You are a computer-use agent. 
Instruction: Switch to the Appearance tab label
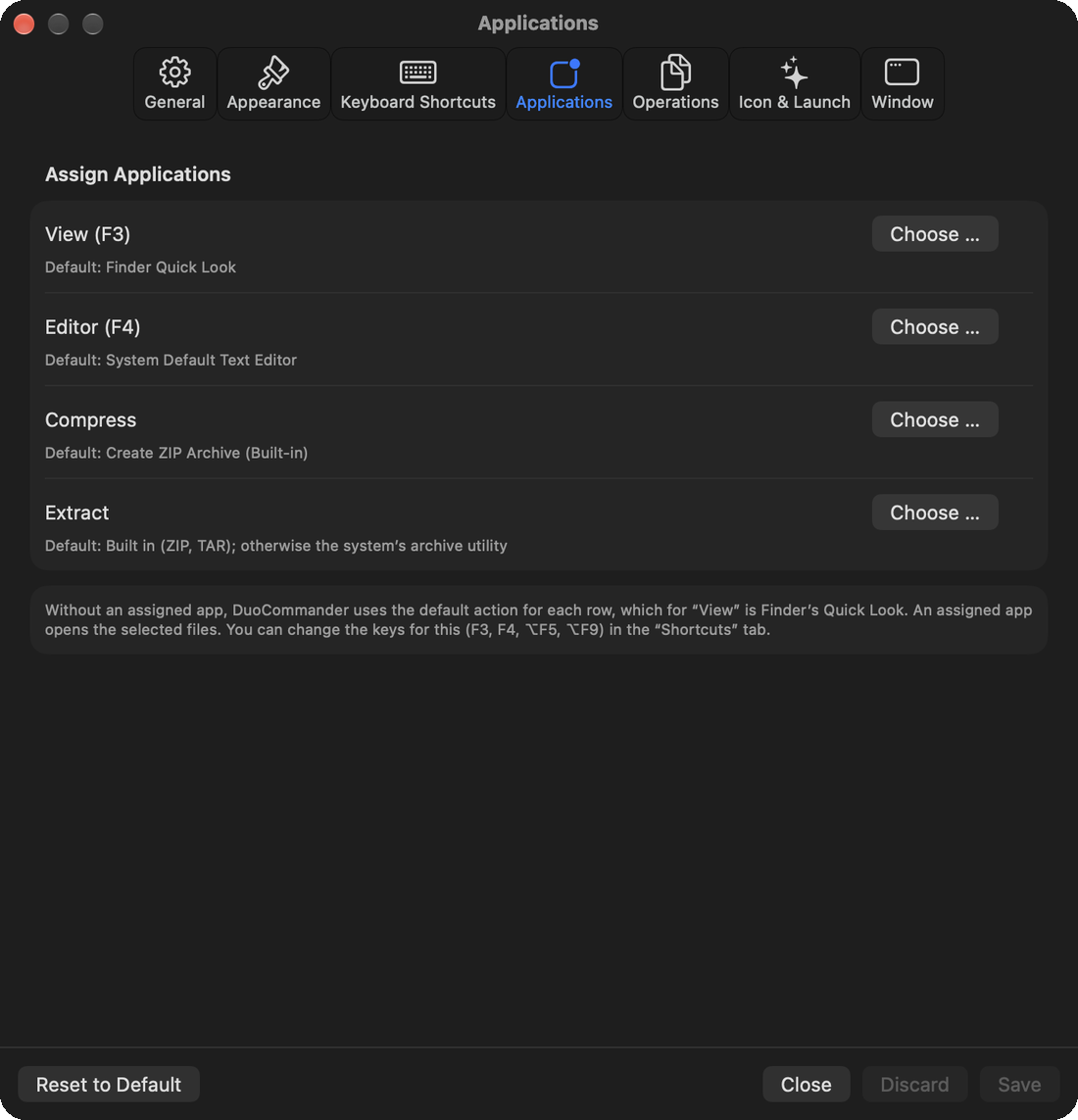(273, 102)
